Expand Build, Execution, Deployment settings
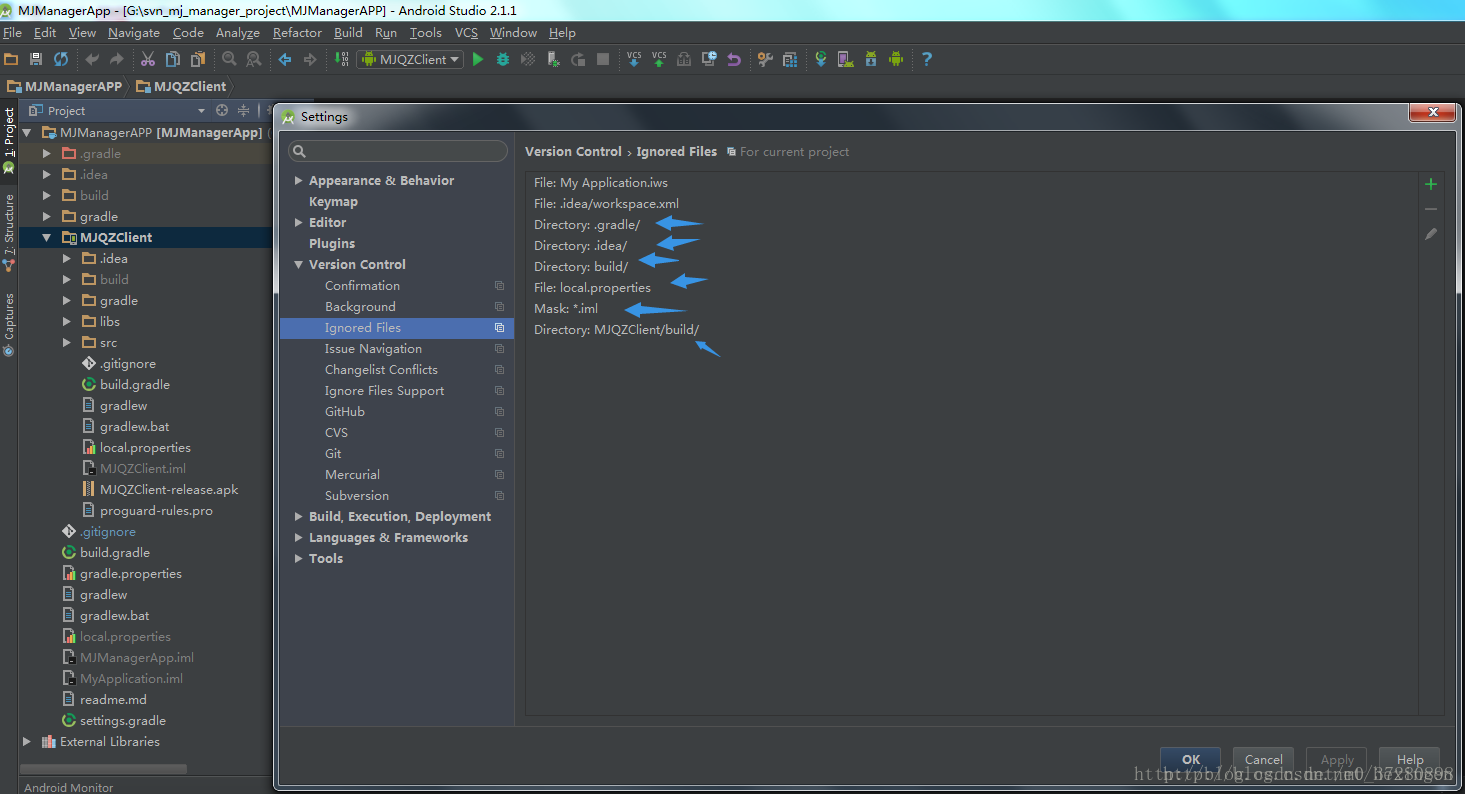The width and height of the screenshot is (1465, 794). pyautogui.click(x=298, y=517)
